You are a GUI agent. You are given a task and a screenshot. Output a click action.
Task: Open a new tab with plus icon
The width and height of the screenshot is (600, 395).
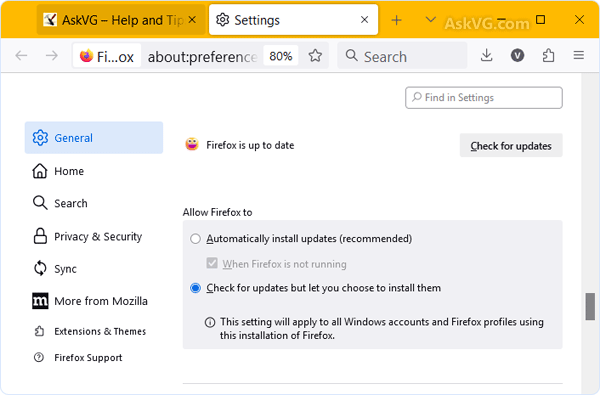pos(396,20)
